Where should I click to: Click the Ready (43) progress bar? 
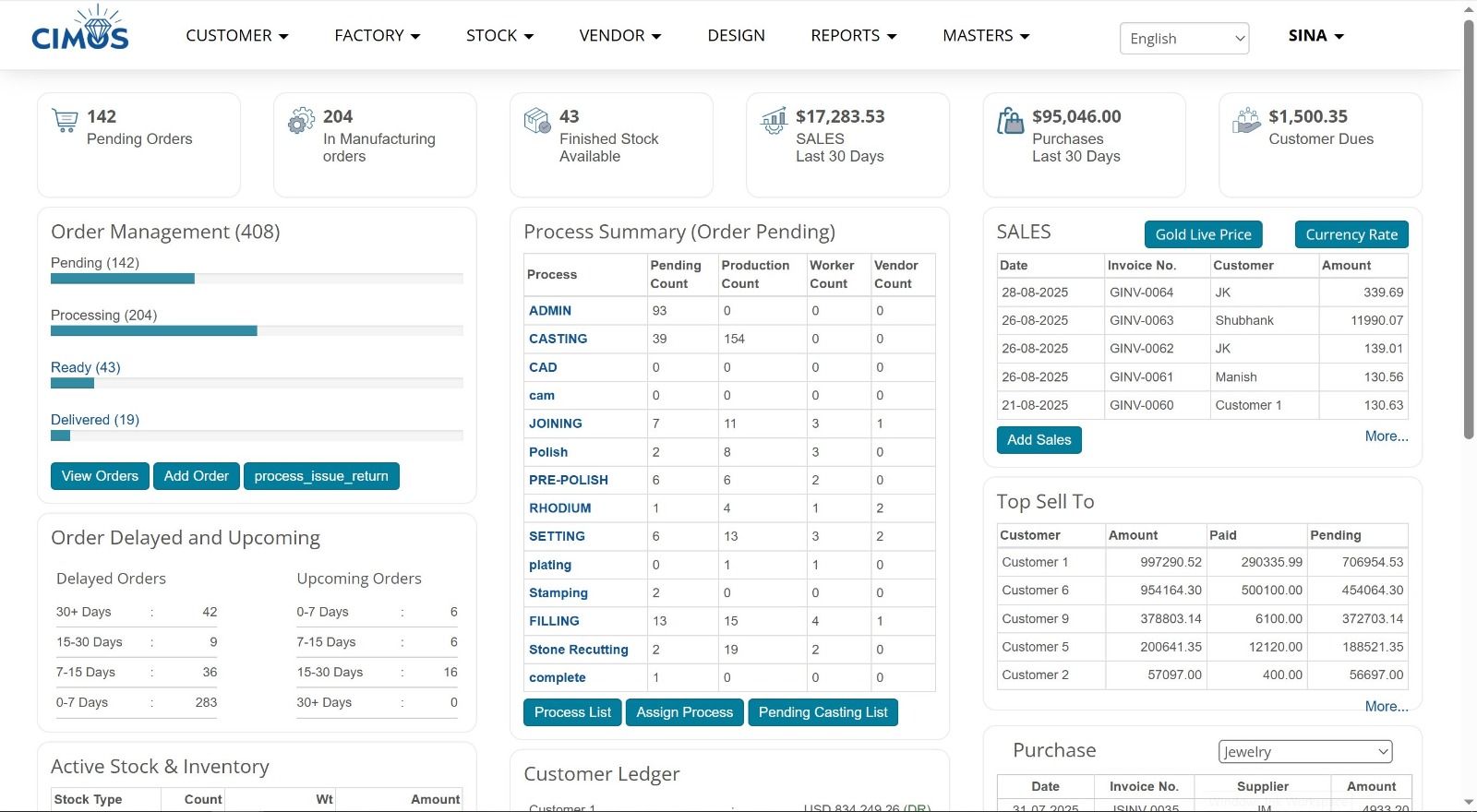click(257, 383)
